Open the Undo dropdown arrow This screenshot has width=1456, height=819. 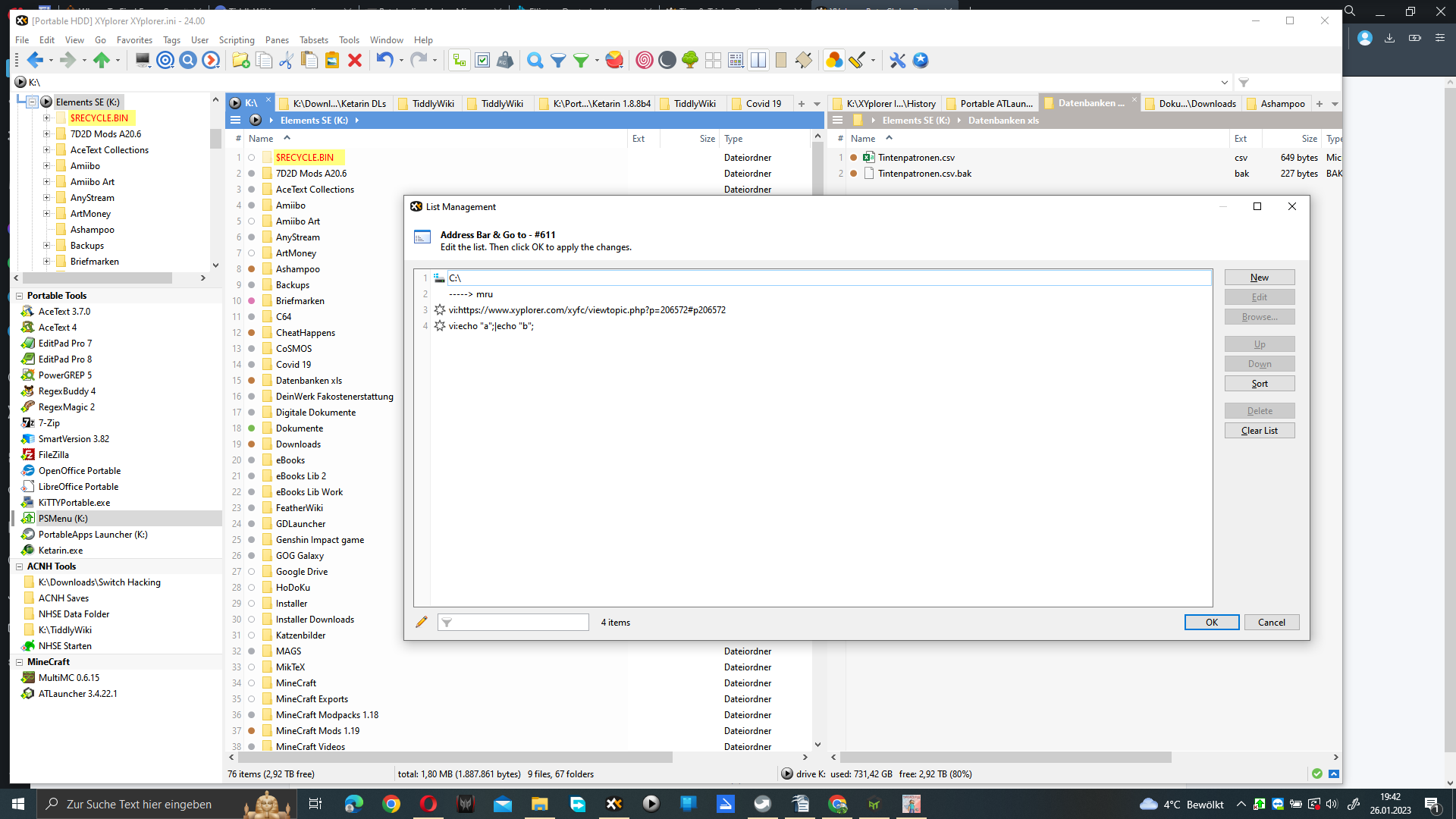tap(401, 61)
